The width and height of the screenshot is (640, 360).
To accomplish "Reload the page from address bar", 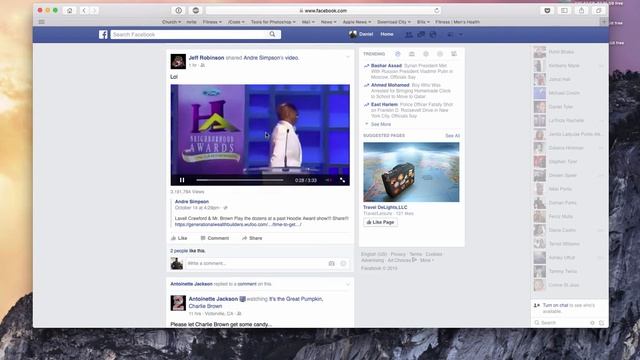I will pos(436,11).
